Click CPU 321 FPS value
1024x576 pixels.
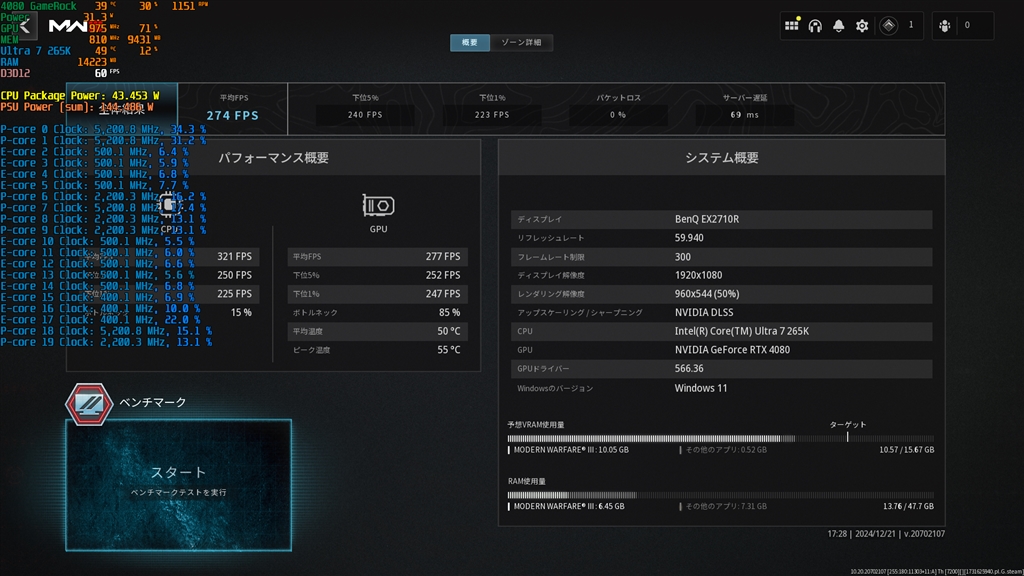point(234,257)
